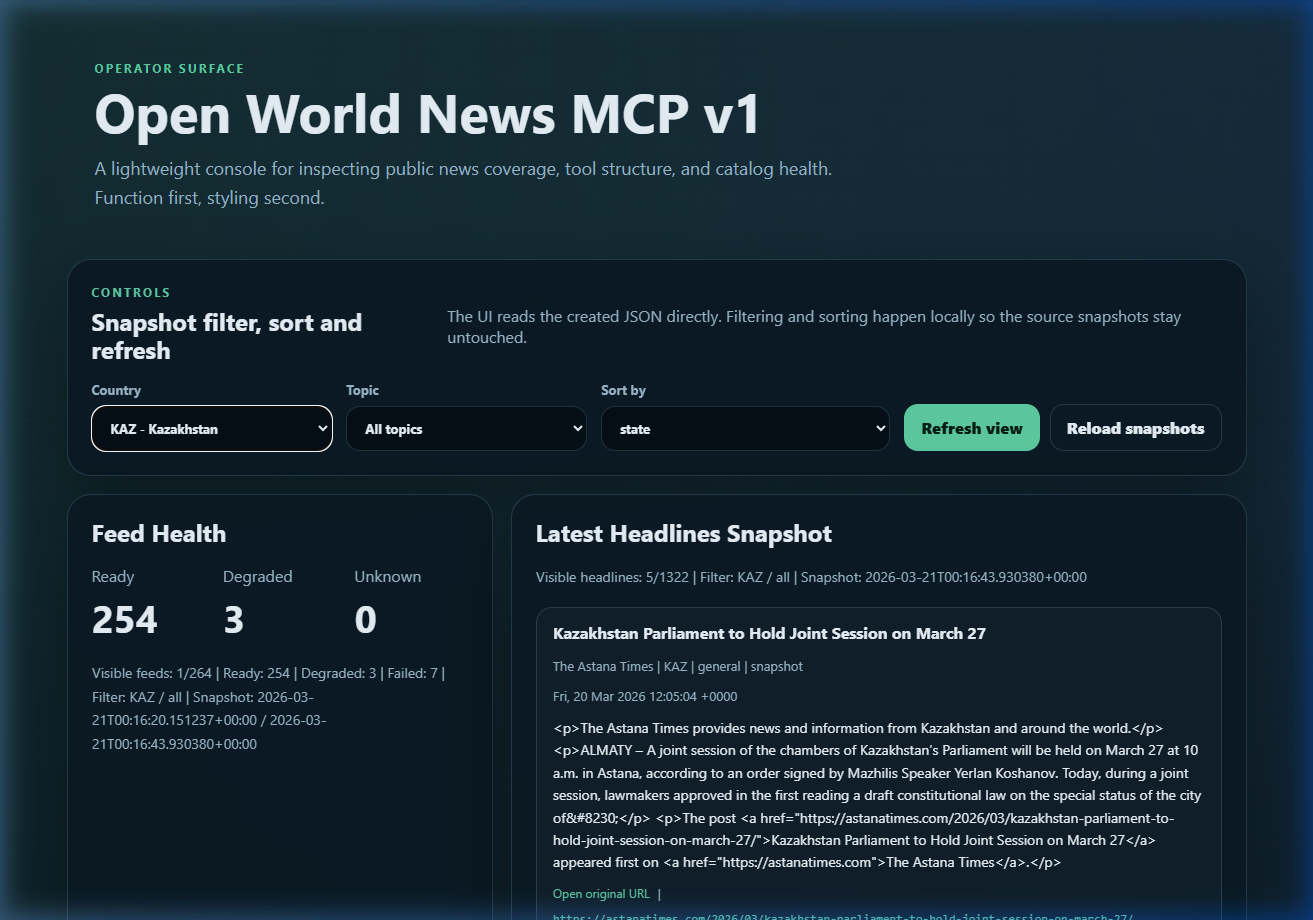Click the 'Topic' field label
The width and height of the screenshot is (1313, 920).
pyautogui.click(x=363, y=391)
